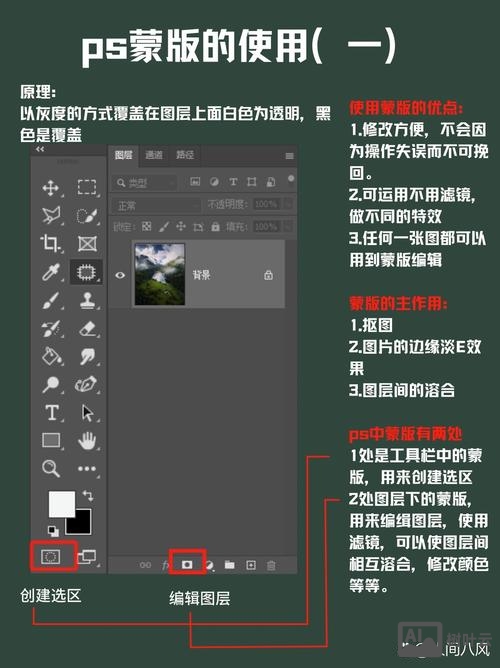This screenshot has height=668, width=500.
Task: Select the History Brush tool
Action: [51, 328]
